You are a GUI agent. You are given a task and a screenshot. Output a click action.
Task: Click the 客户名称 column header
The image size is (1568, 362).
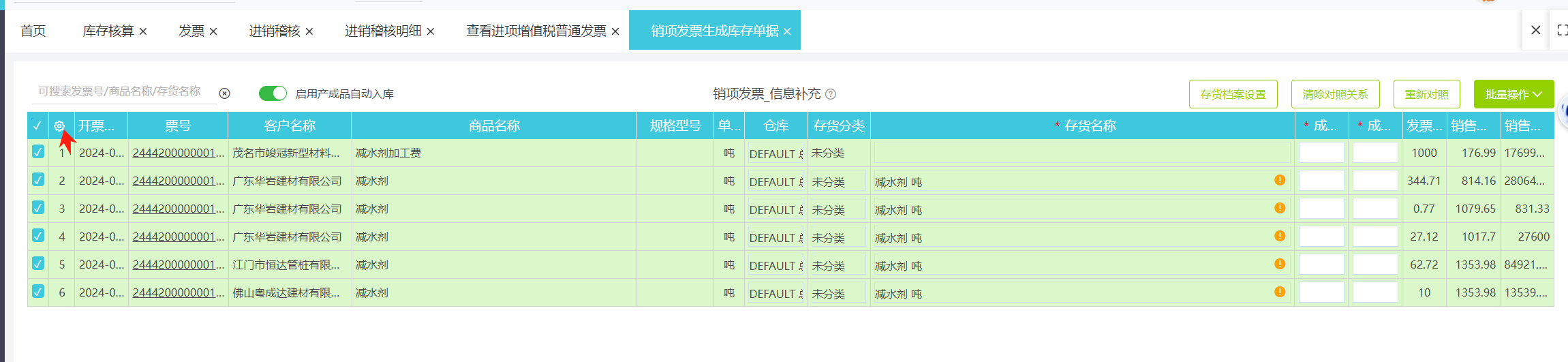pyautogui.click(x=290, y=125)
